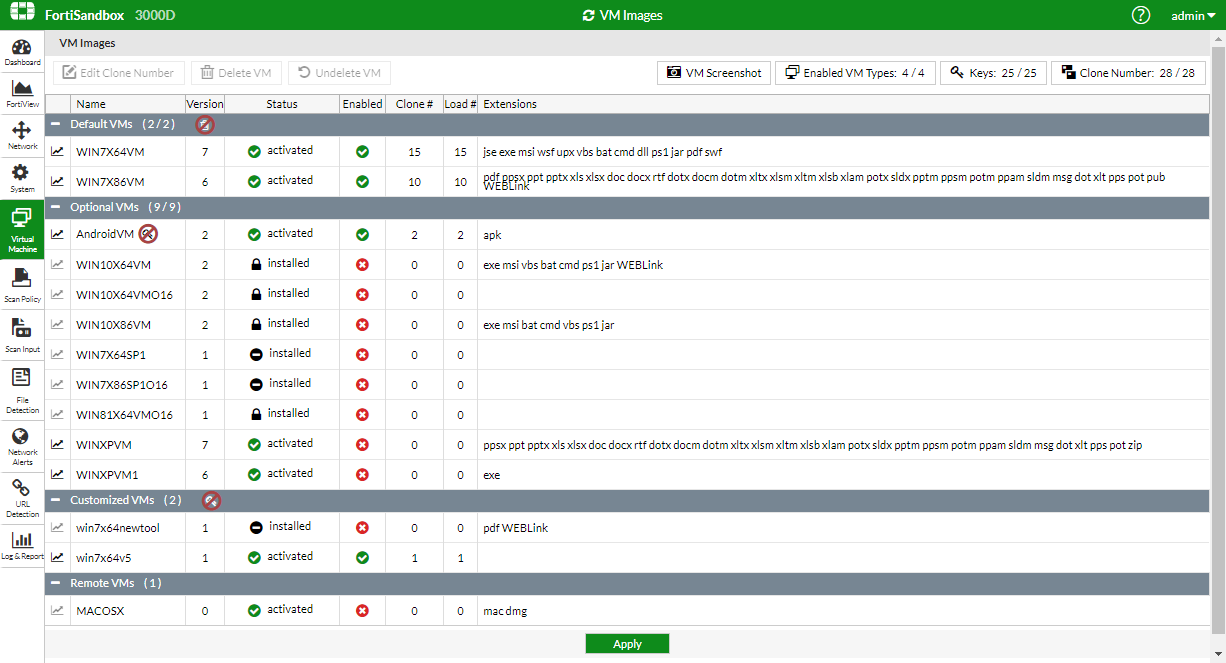Open the Dashboard sidebar item

point(22,53)
